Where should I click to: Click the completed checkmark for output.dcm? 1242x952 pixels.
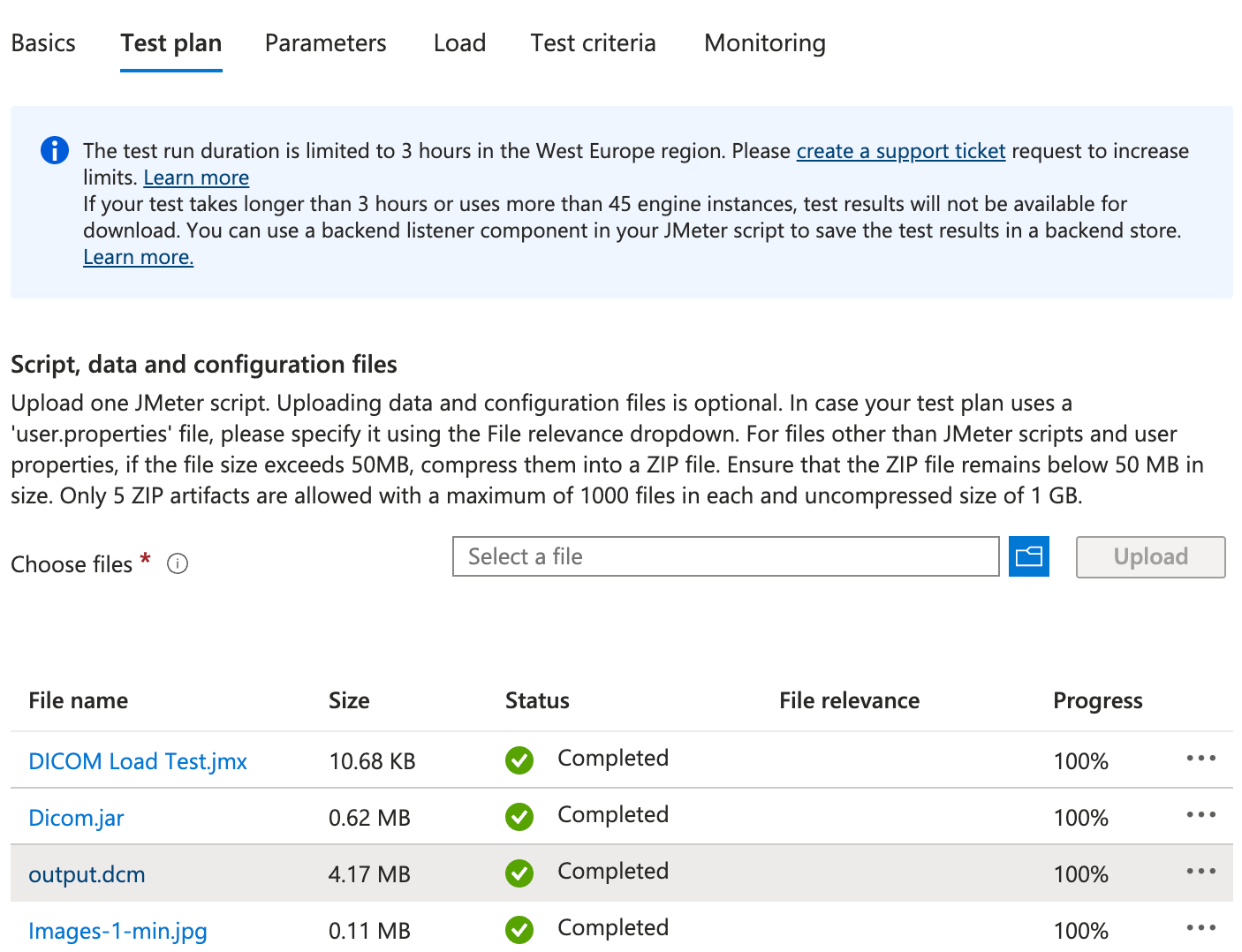point(519,873)
